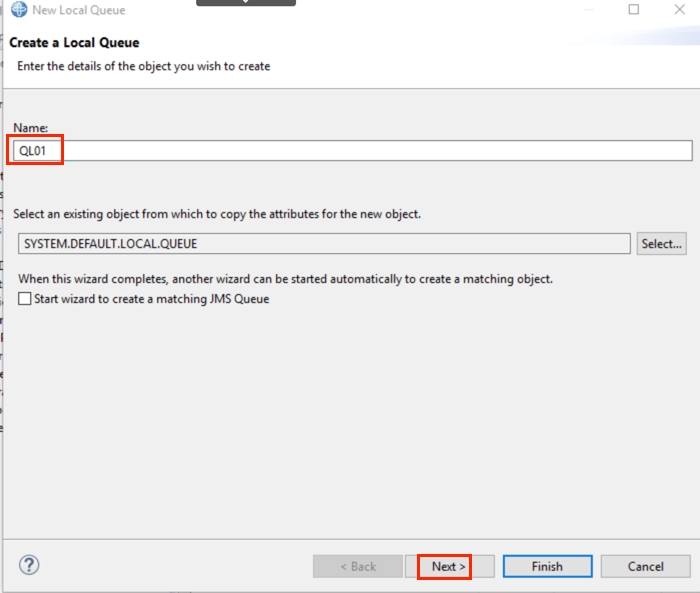
Task: Enable Start wizard to create JMS Queue
Action: (x=25, y=298)
